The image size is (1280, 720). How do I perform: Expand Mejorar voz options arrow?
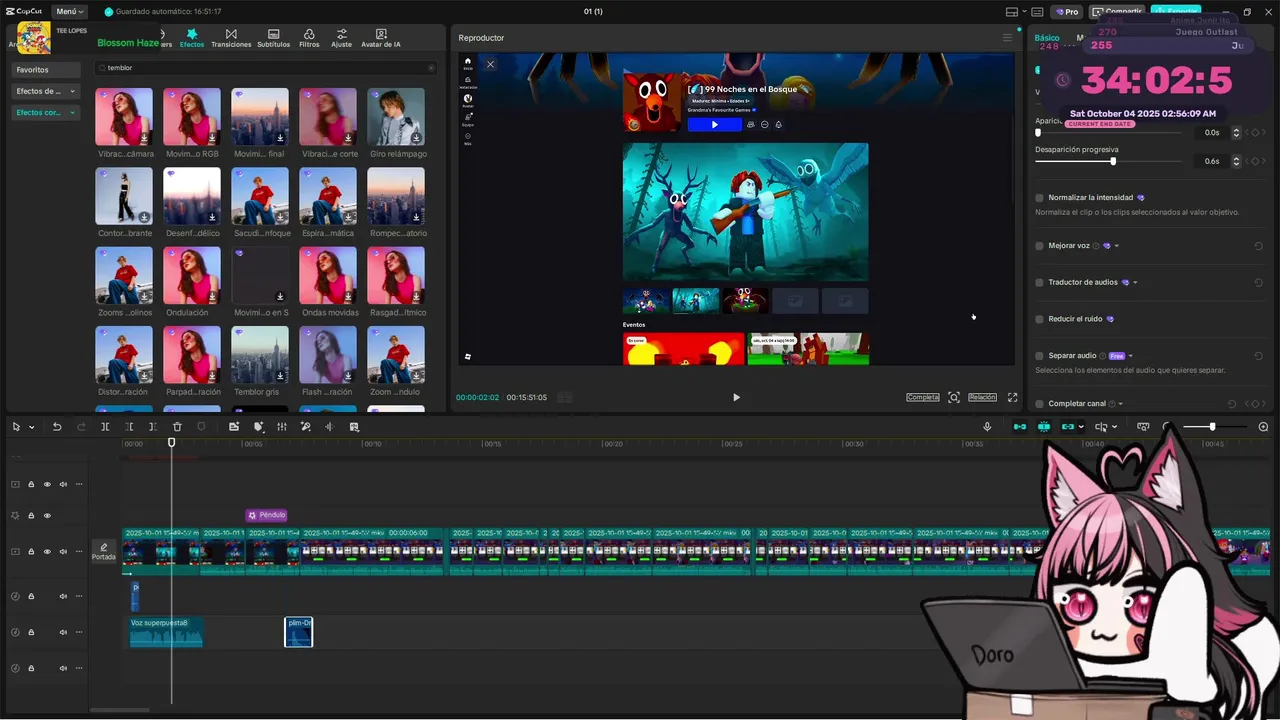[1117, 246]
